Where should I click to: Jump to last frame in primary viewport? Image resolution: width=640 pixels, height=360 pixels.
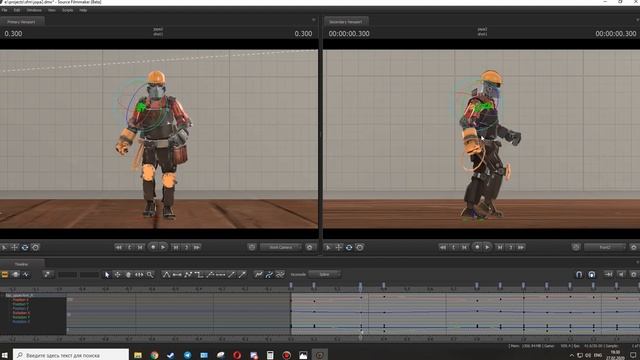click(x=197, y=247)
